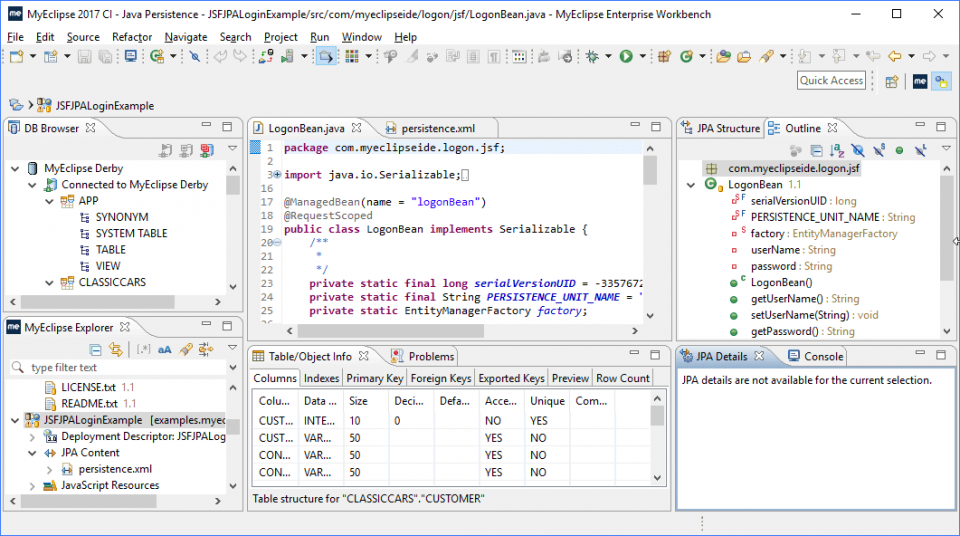This screenshot has height=536, width=960.
Task: Click the grid layout toolbar icon
Action: point(352,56)
